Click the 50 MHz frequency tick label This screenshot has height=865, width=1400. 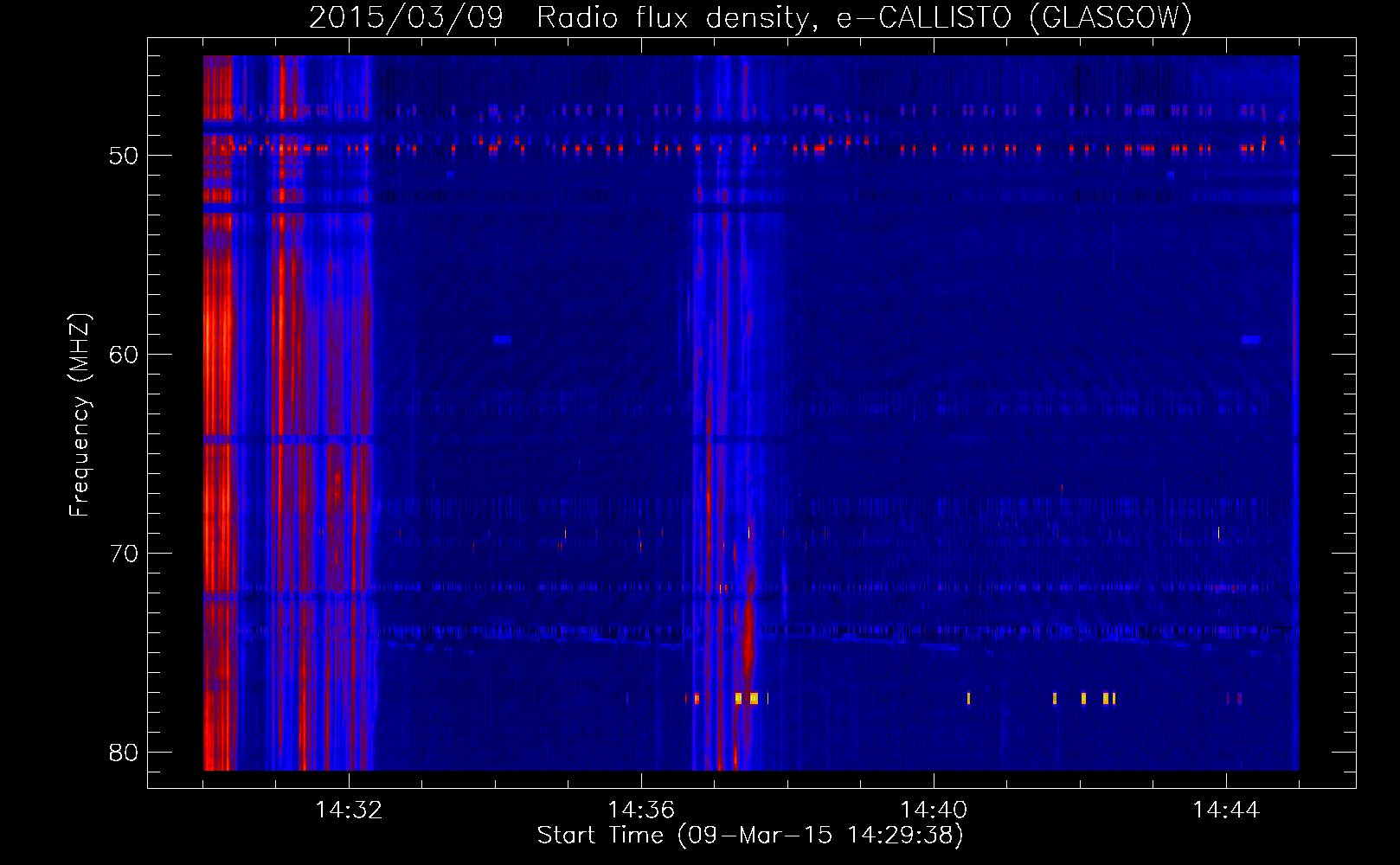(x=124, y=156)
